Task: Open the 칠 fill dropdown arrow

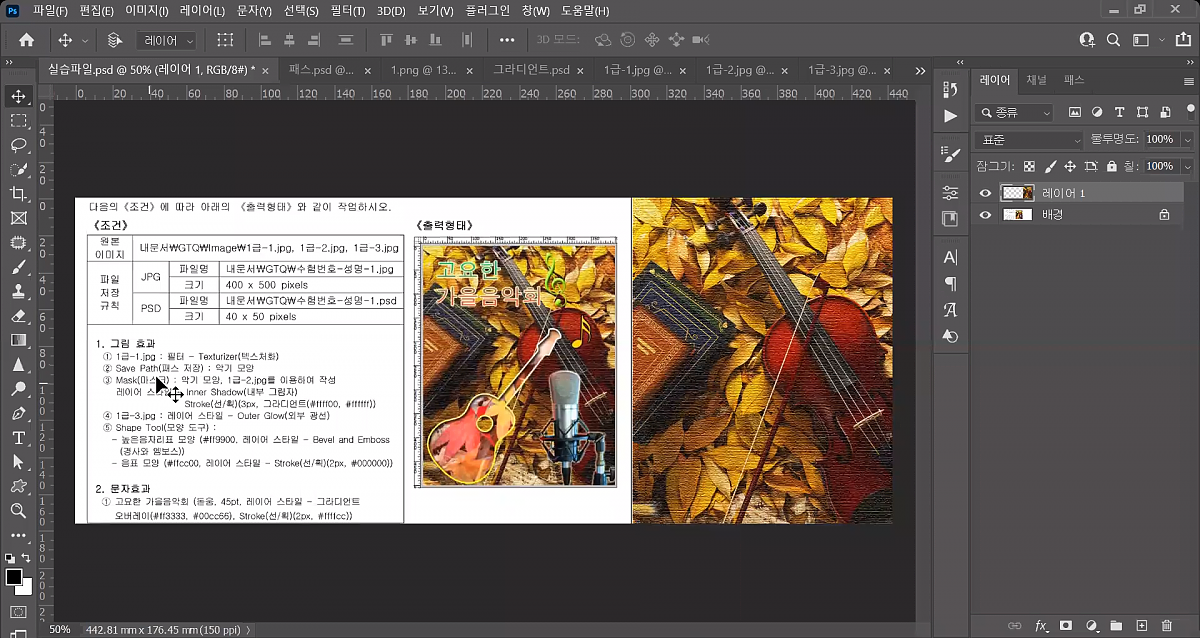Action: (1186, 166)
